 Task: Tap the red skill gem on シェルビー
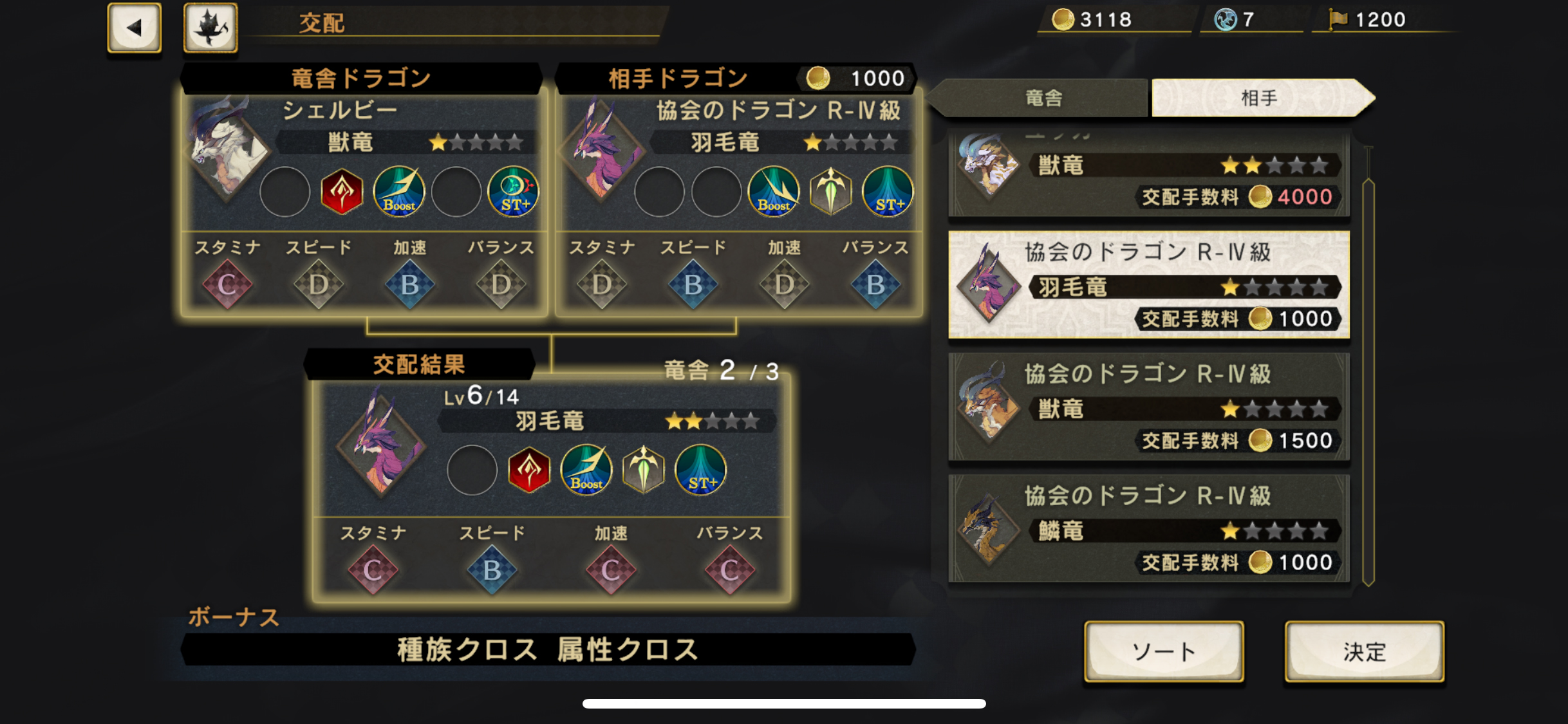click(342, 192)
